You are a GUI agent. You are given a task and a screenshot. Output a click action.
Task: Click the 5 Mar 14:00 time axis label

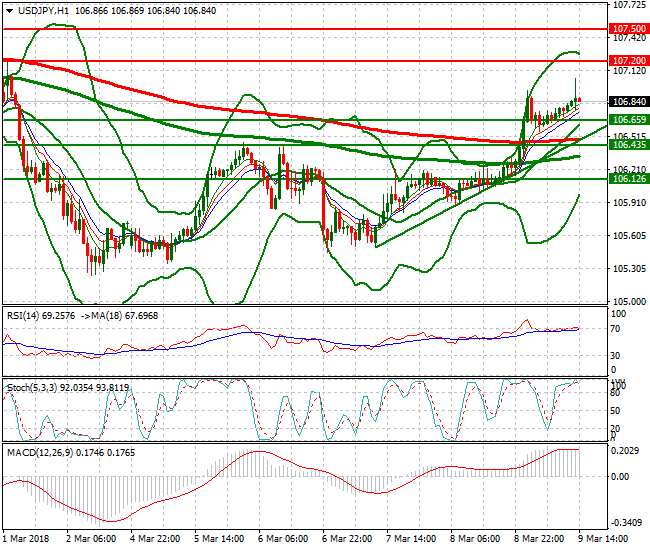pos(220,538)
